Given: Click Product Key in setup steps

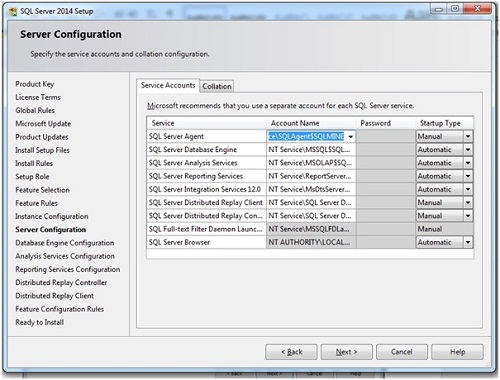Looking at the screenshot, I should [35, 84].
